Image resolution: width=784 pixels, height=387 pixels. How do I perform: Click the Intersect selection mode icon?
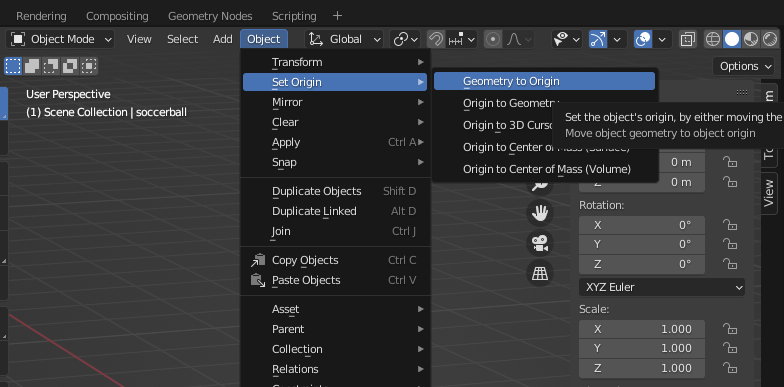coord(89,66)
